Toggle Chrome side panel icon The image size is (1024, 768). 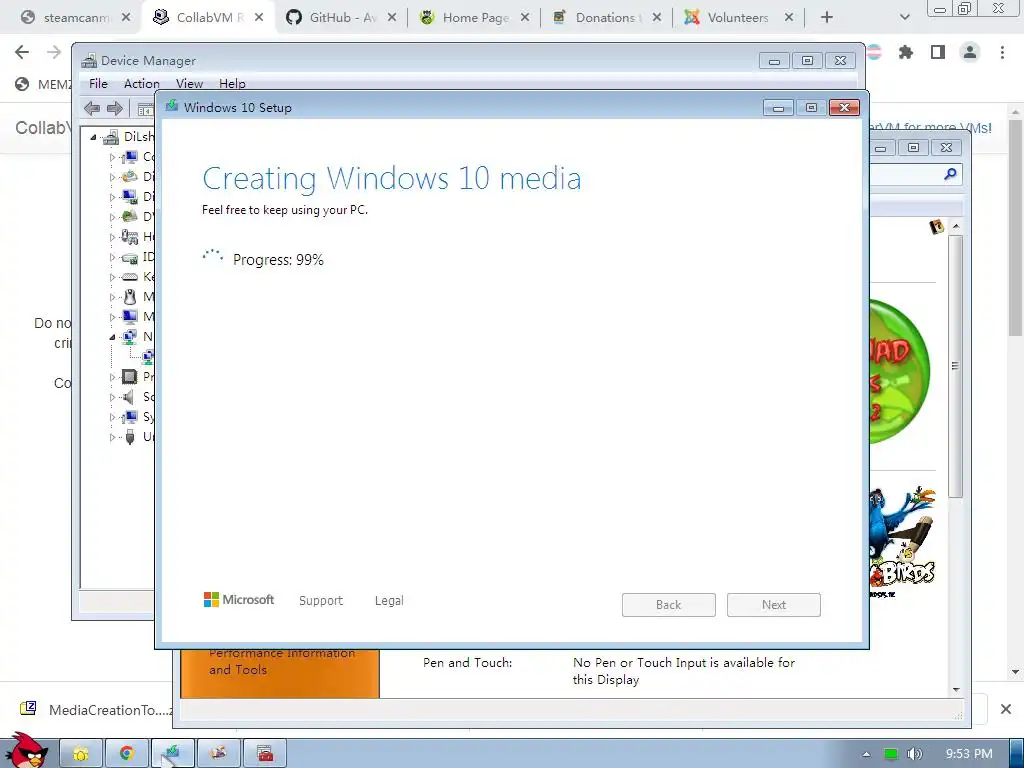938,52
